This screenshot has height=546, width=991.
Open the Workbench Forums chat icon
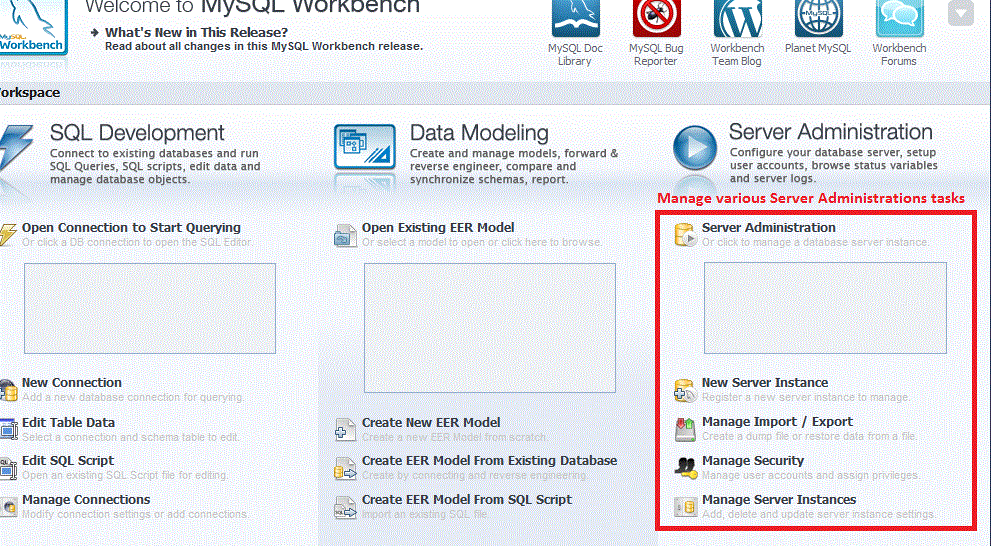coord(899,18)
